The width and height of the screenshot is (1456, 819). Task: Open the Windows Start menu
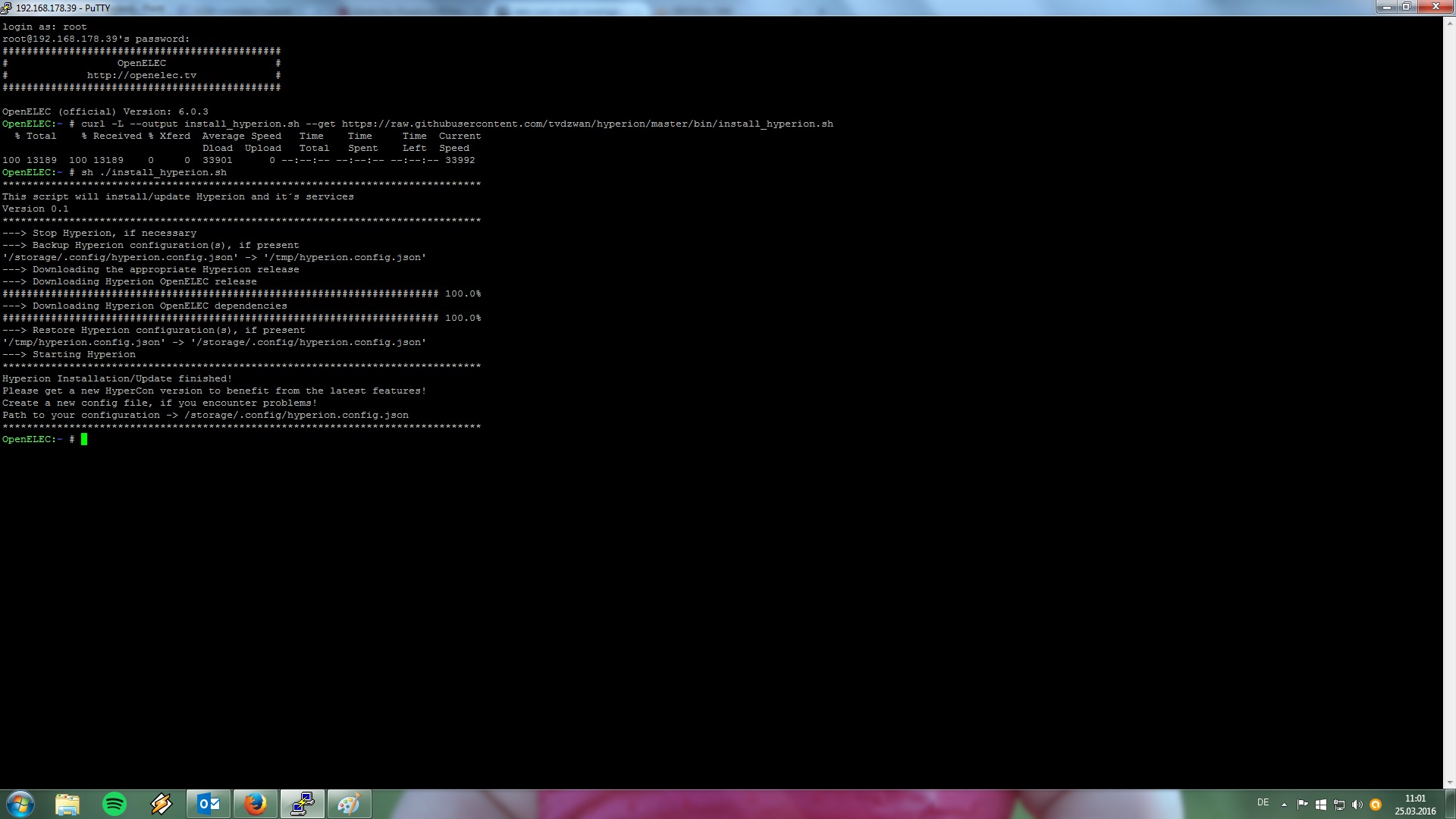(20, 804)
